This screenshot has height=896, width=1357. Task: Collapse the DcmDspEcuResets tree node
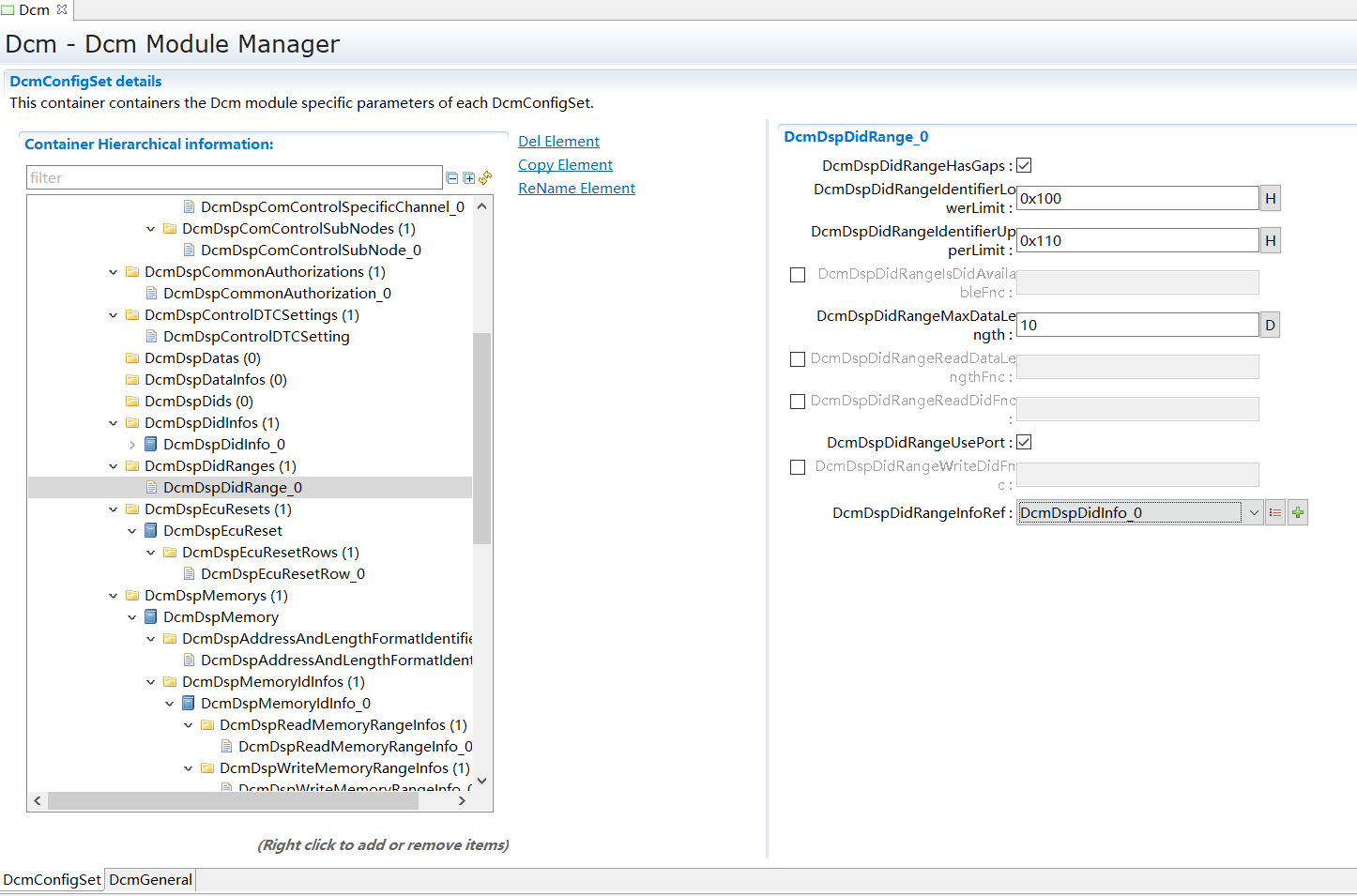[x=114, y=509]
